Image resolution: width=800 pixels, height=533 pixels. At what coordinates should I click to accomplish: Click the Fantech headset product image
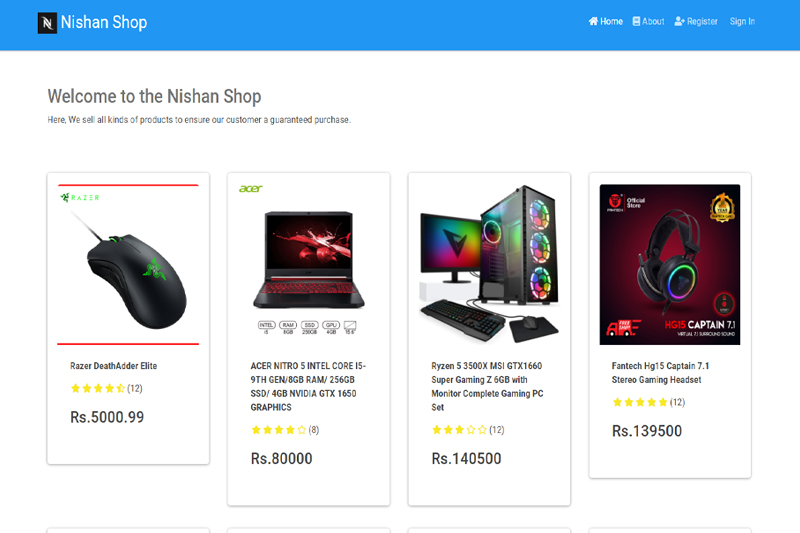point(670,264)
